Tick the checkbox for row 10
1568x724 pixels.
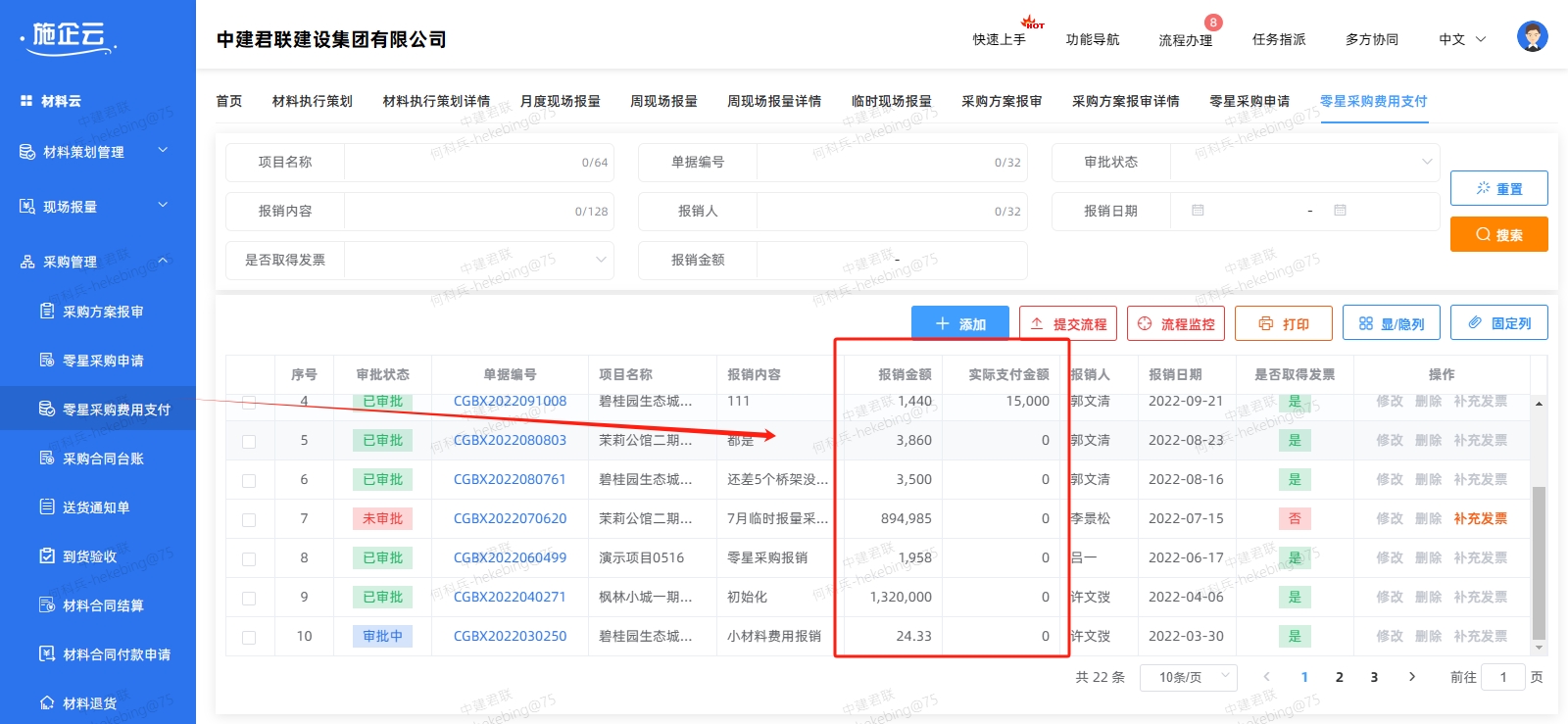coord(249,637)
